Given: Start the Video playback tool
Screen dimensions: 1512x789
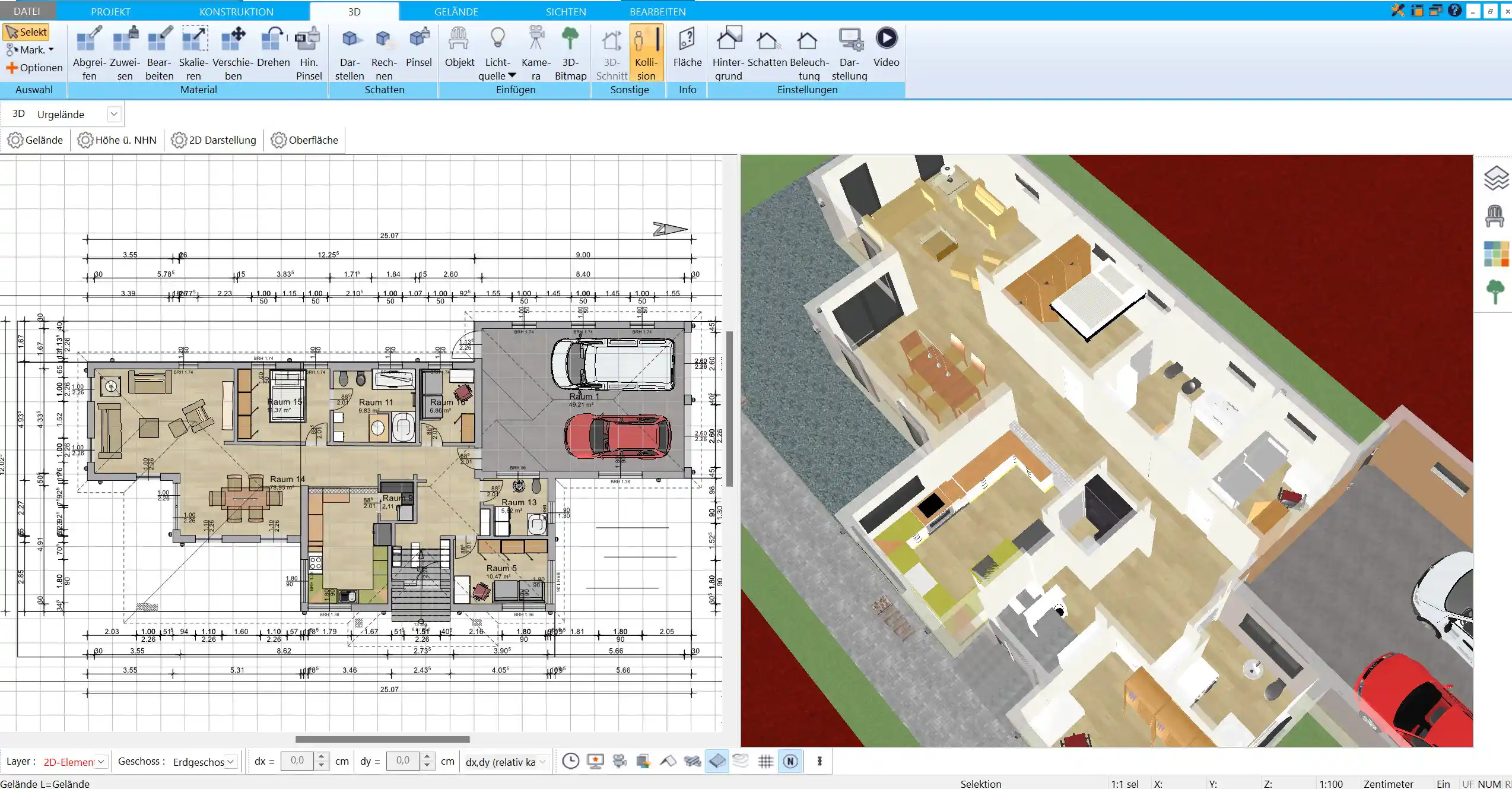Looking at the screenshot, I should tap(886, 47).
